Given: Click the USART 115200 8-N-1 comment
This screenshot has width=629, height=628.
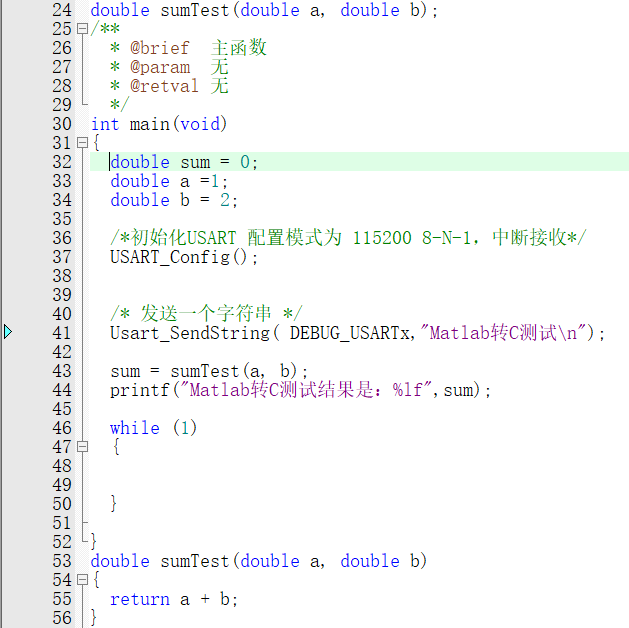Looking at the screenshot, I should click(x=348, y=238).
